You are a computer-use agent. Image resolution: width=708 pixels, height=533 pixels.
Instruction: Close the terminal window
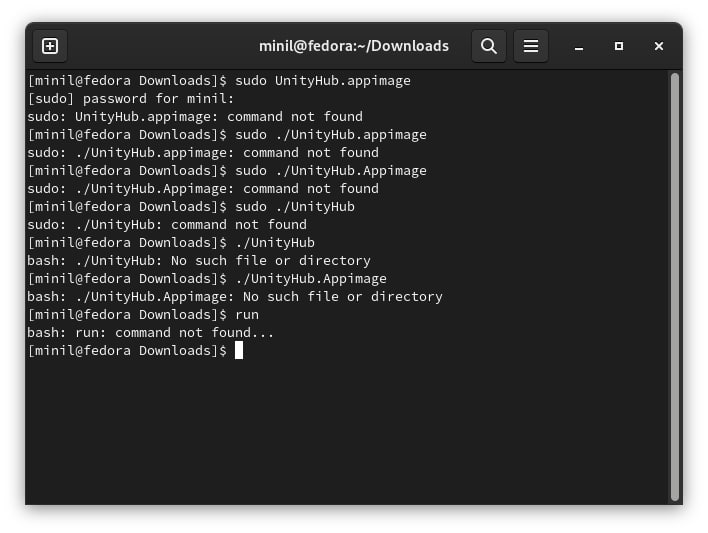(659, 46)
